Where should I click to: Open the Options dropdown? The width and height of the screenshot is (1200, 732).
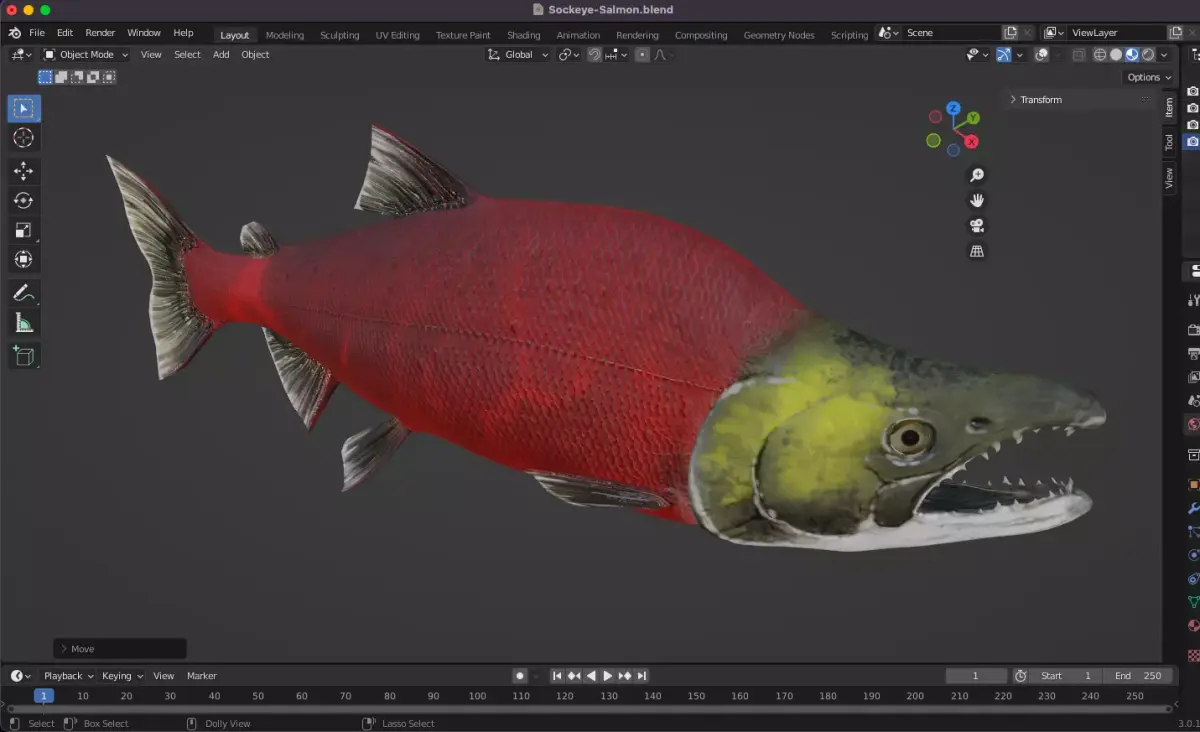1149,77
